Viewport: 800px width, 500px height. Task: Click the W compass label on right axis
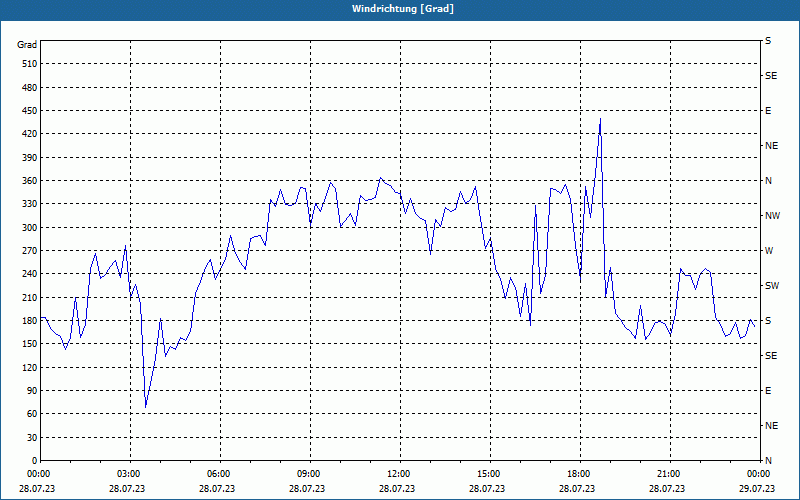(769, 251)
